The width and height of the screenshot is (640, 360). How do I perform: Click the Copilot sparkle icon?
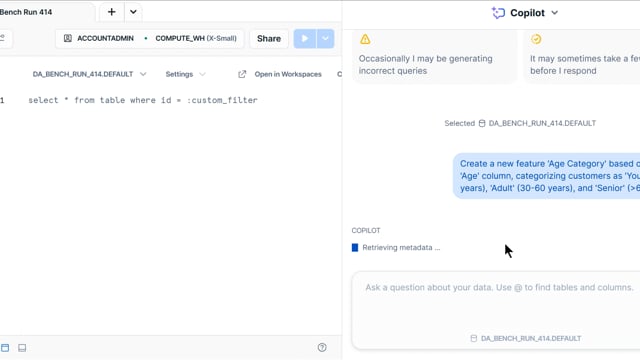point(498,13)
